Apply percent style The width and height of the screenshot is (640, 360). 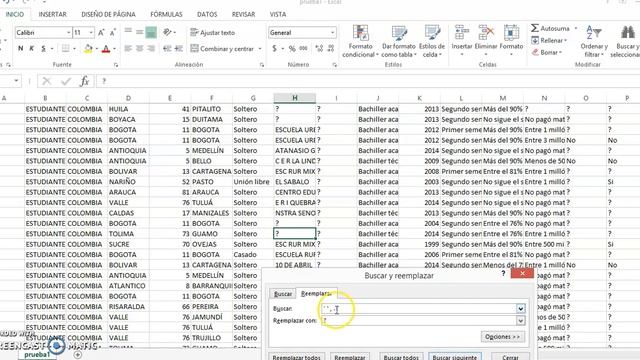click(x=292, y=49)
